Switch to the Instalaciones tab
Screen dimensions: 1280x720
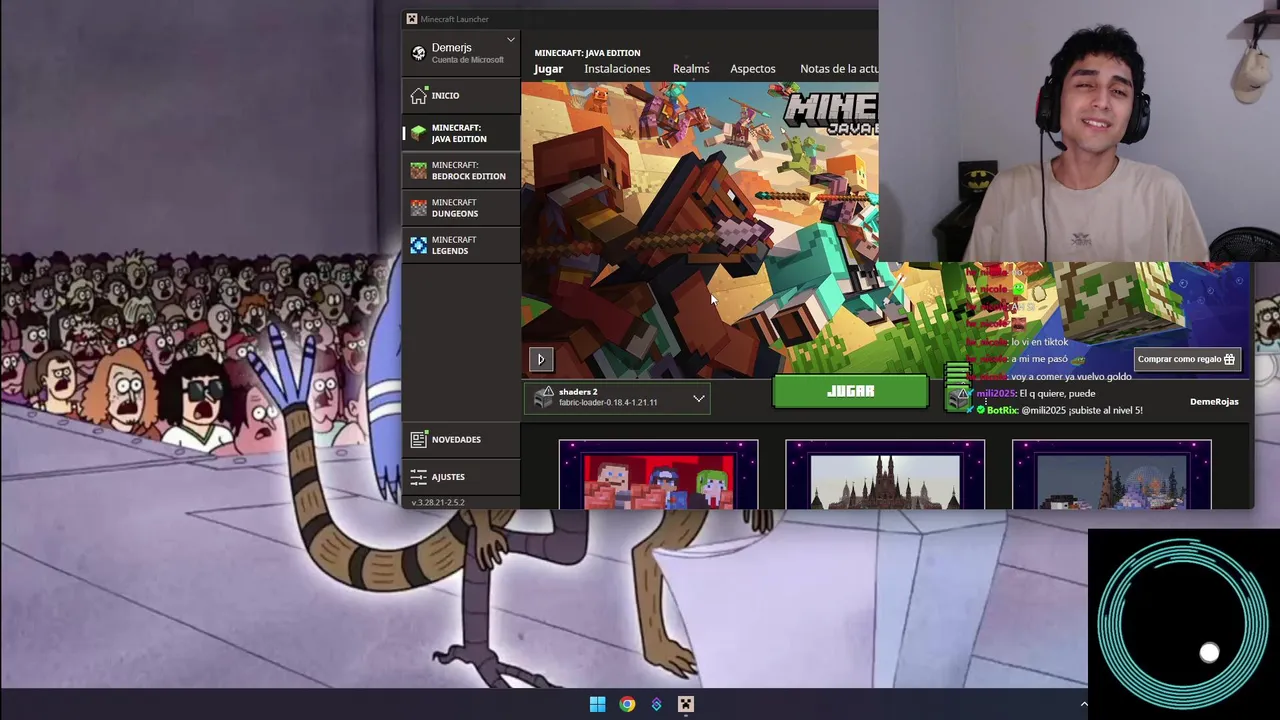click(617, 69)
